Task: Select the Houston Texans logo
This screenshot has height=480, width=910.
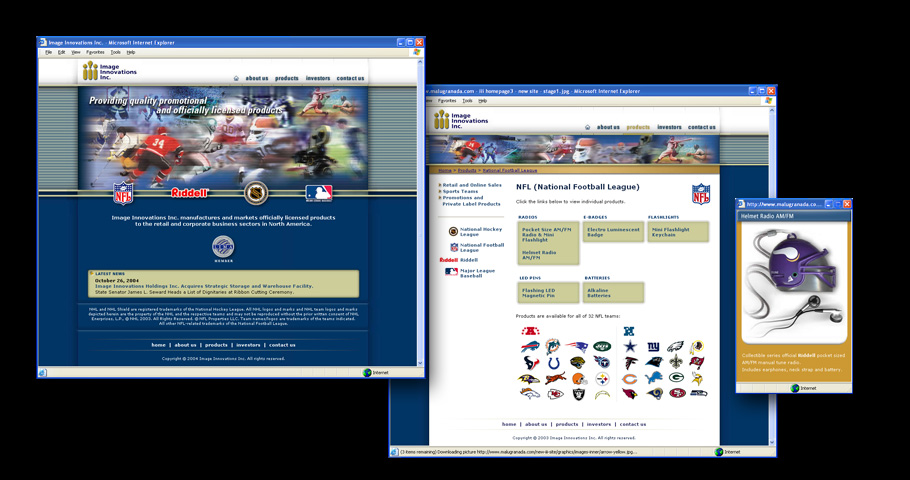Action: point(531,363)
